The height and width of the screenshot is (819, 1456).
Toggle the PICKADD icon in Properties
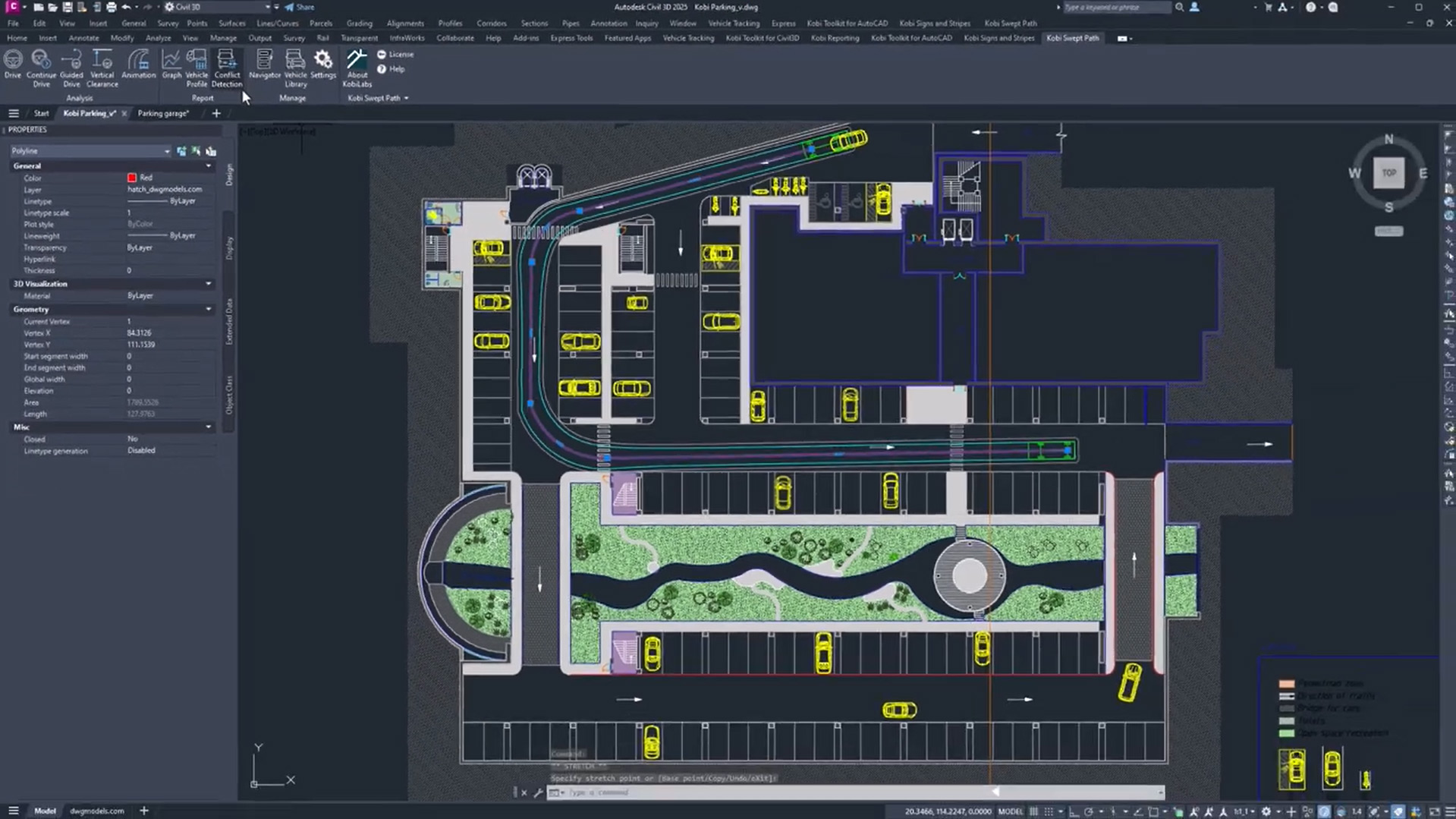click(x=181, y=151)
